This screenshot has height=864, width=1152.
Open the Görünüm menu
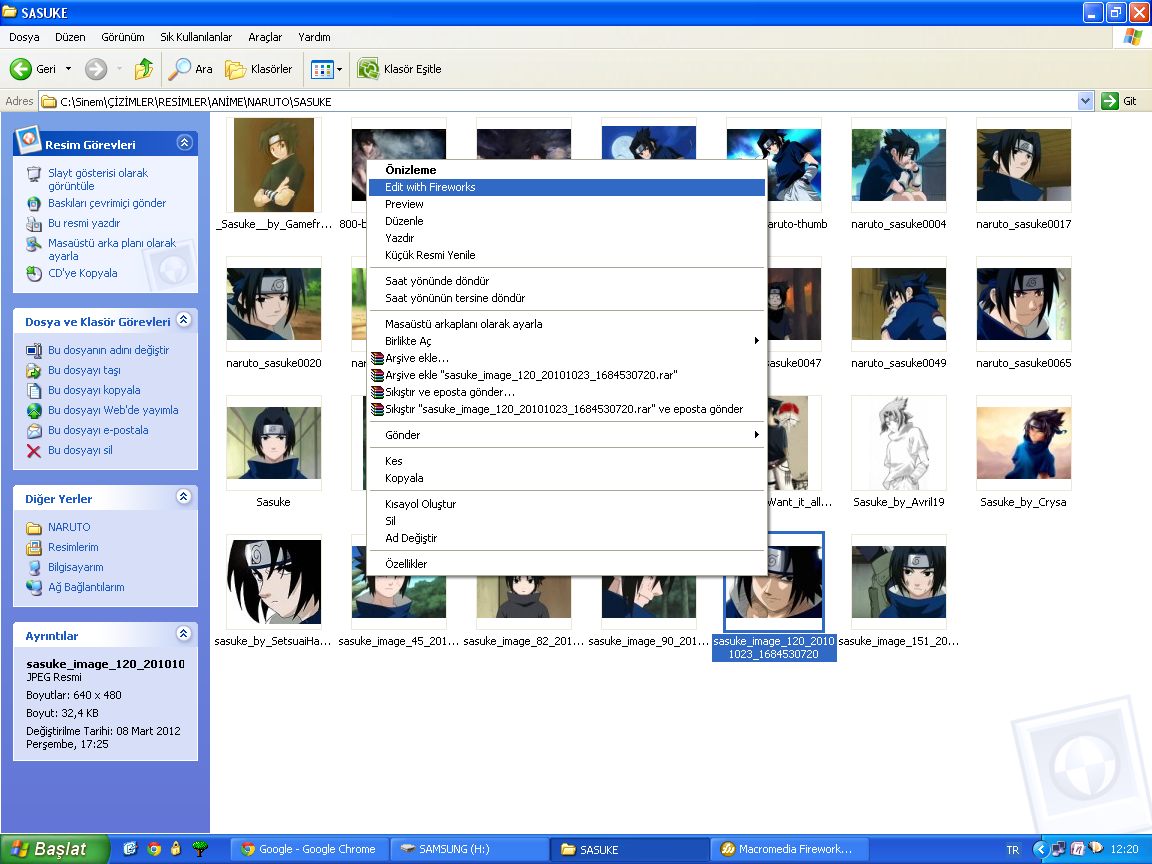click(x=123, y=37)
